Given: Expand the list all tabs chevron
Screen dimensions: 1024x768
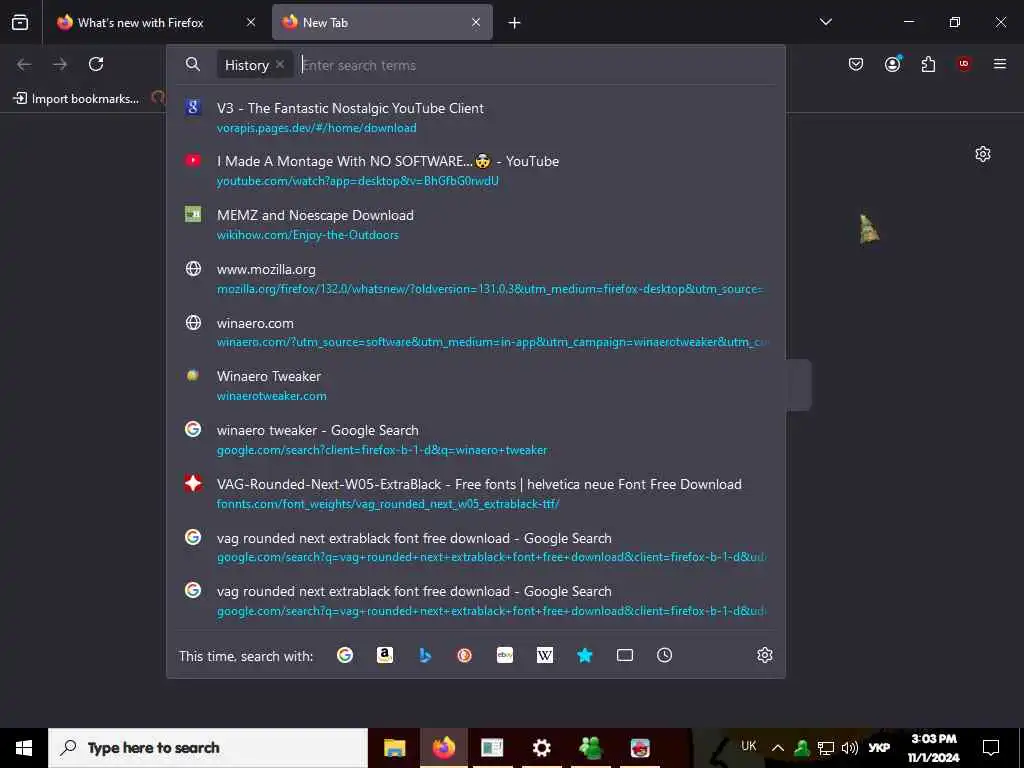Looking at the screenshot, I should point(825,22).
